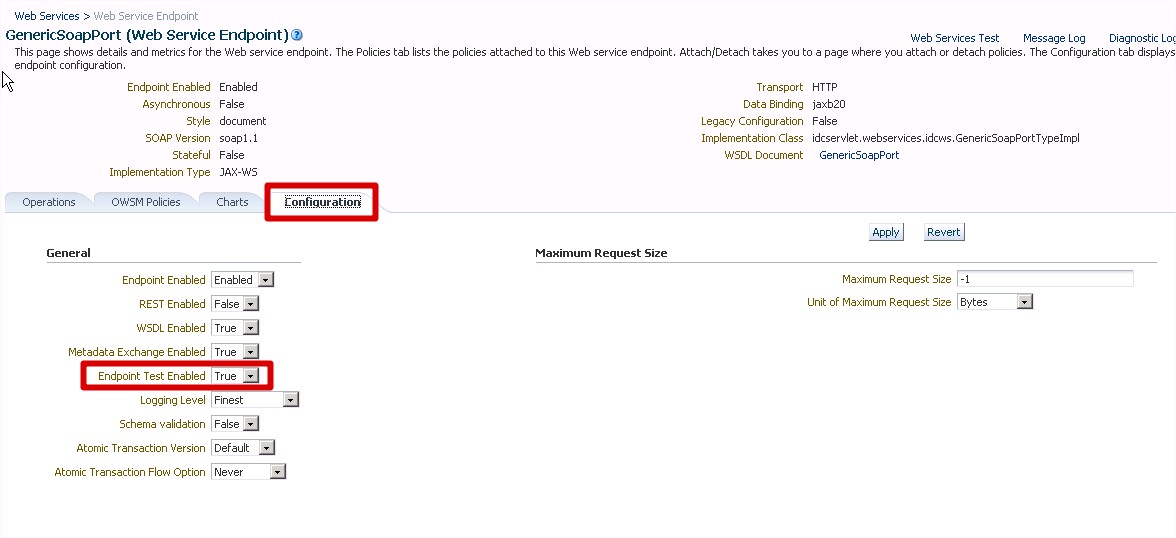Open Atomic Transaction Flow Option dropdown
1176x538 pixels.
(248, 472)
